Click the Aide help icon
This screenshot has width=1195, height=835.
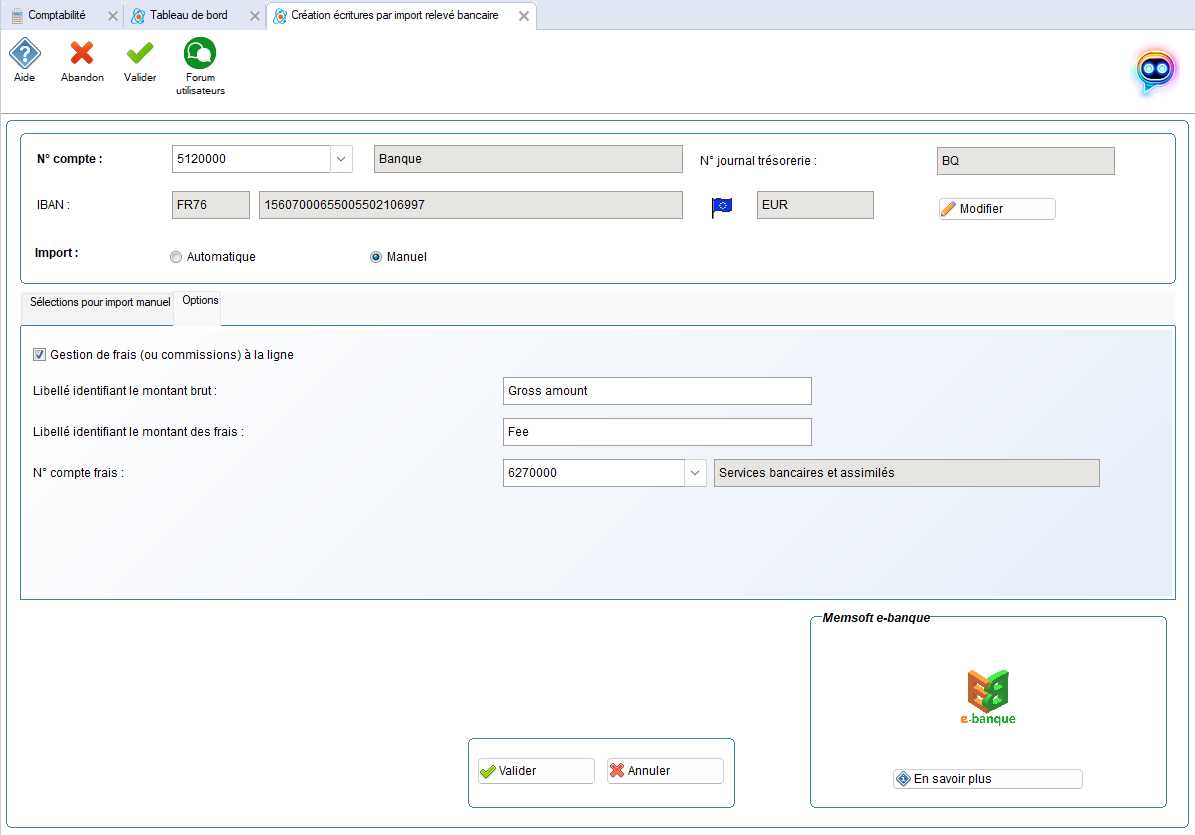[24, 54]
